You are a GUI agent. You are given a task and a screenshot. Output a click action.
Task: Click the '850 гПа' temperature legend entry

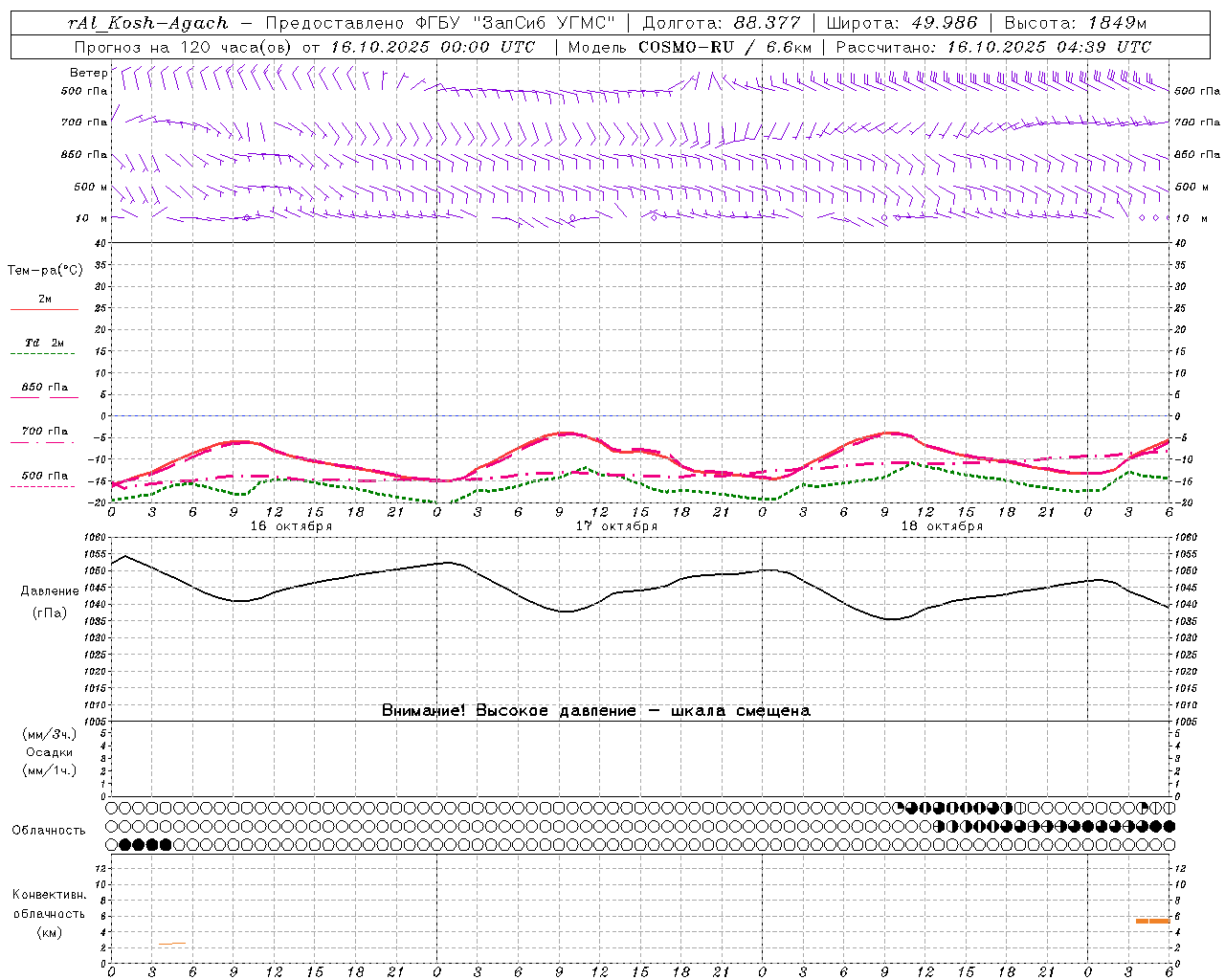pyautogui.click(x=44, y=388)
